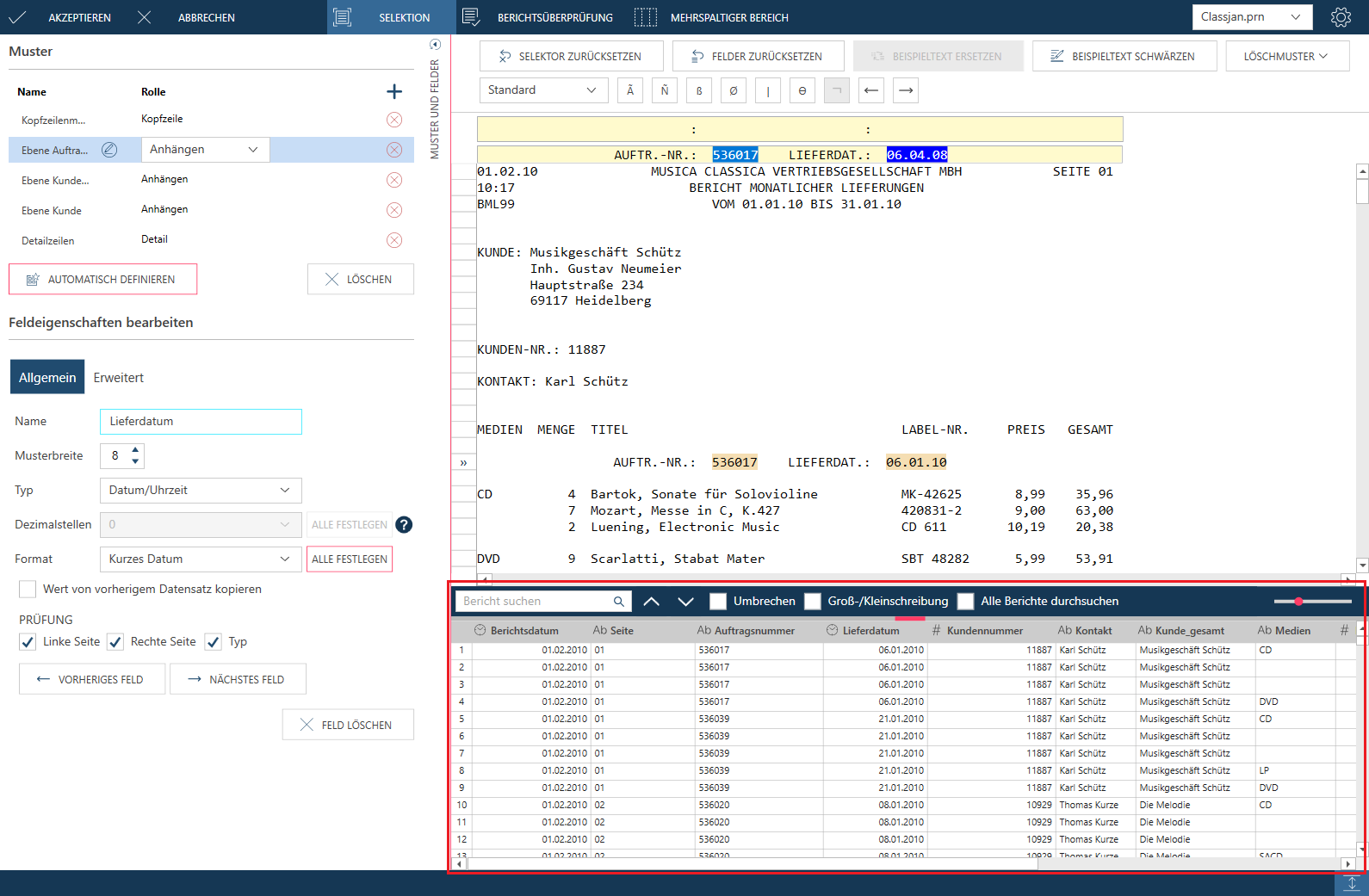The image size is (1369, 896).
Task: Click the Nächstes Feld button
Action: pyautogui.click(x=238, y=680)
